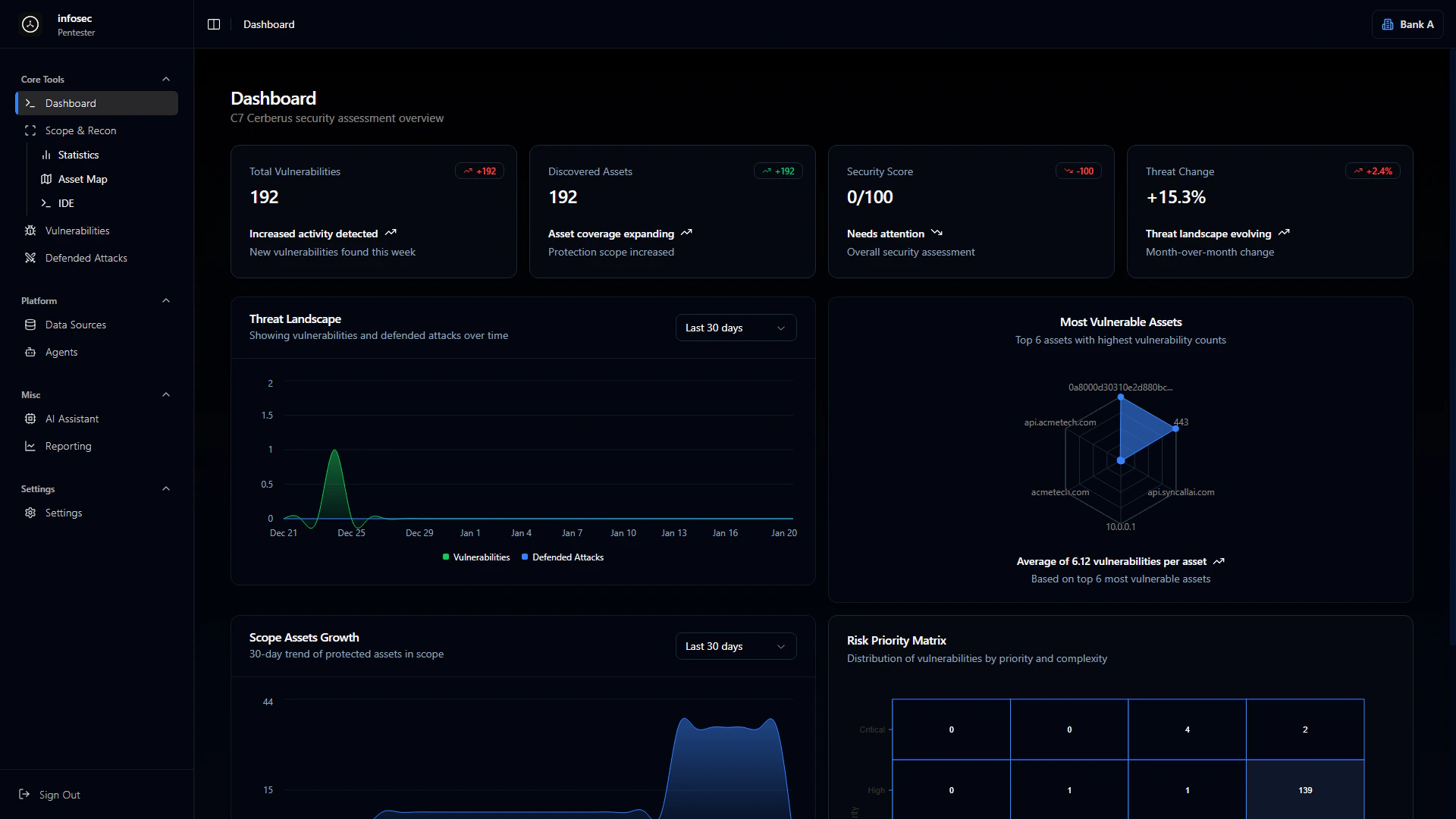Click the Reporting chart icon

click(x=30, y=446)
